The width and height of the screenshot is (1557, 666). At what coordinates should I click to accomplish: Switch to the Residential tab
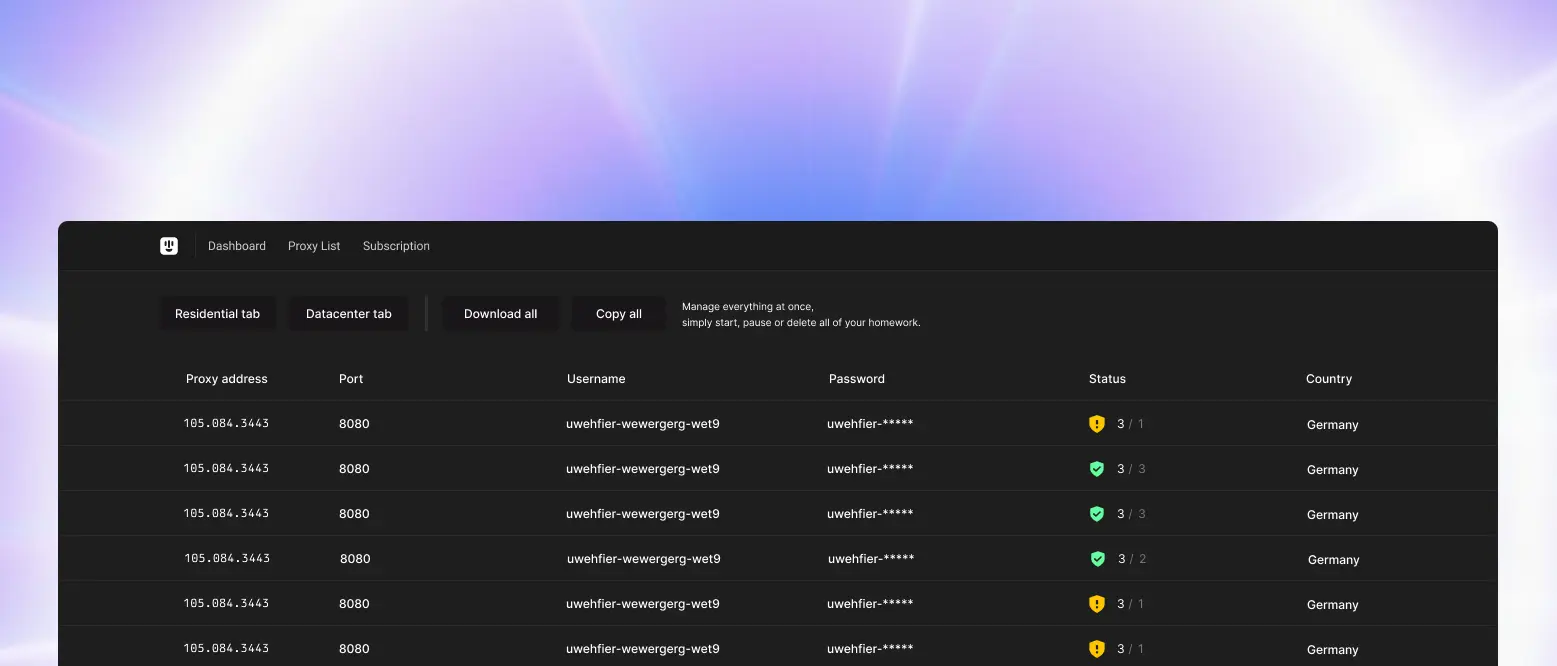pyautogui.click(x=217, y=313)
